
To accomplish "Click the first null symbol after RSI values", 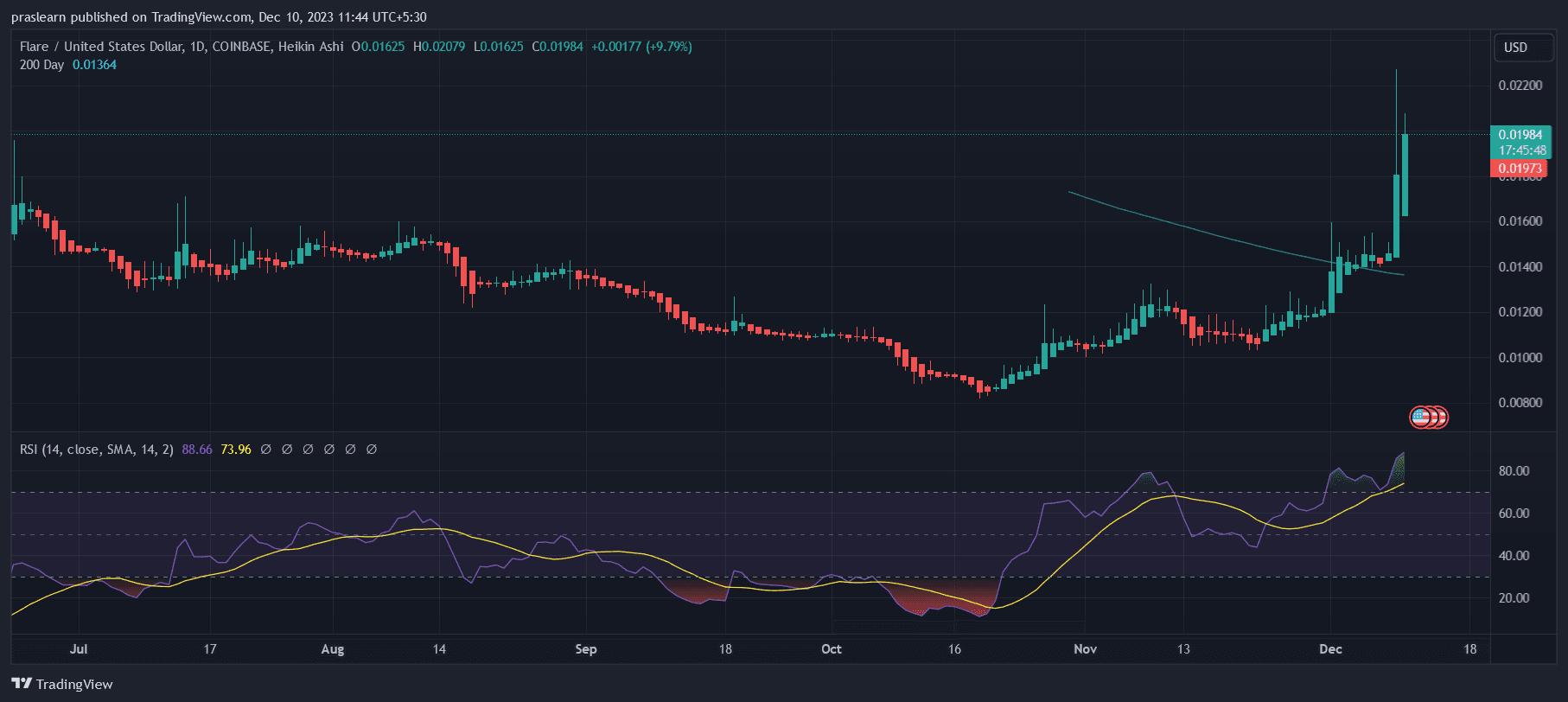I will click(x=266, y=450).
